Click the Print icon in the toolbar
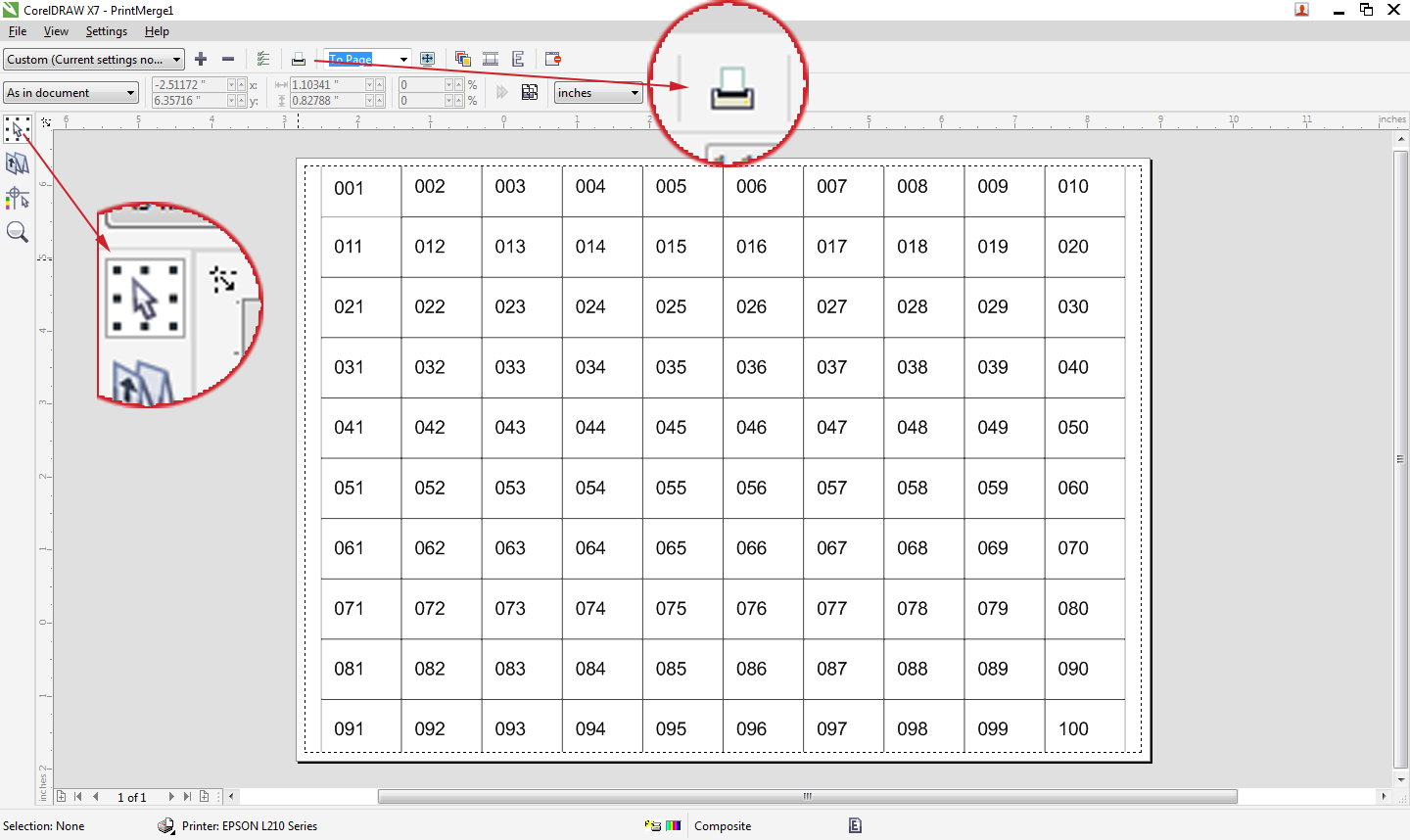 (299, 59)
